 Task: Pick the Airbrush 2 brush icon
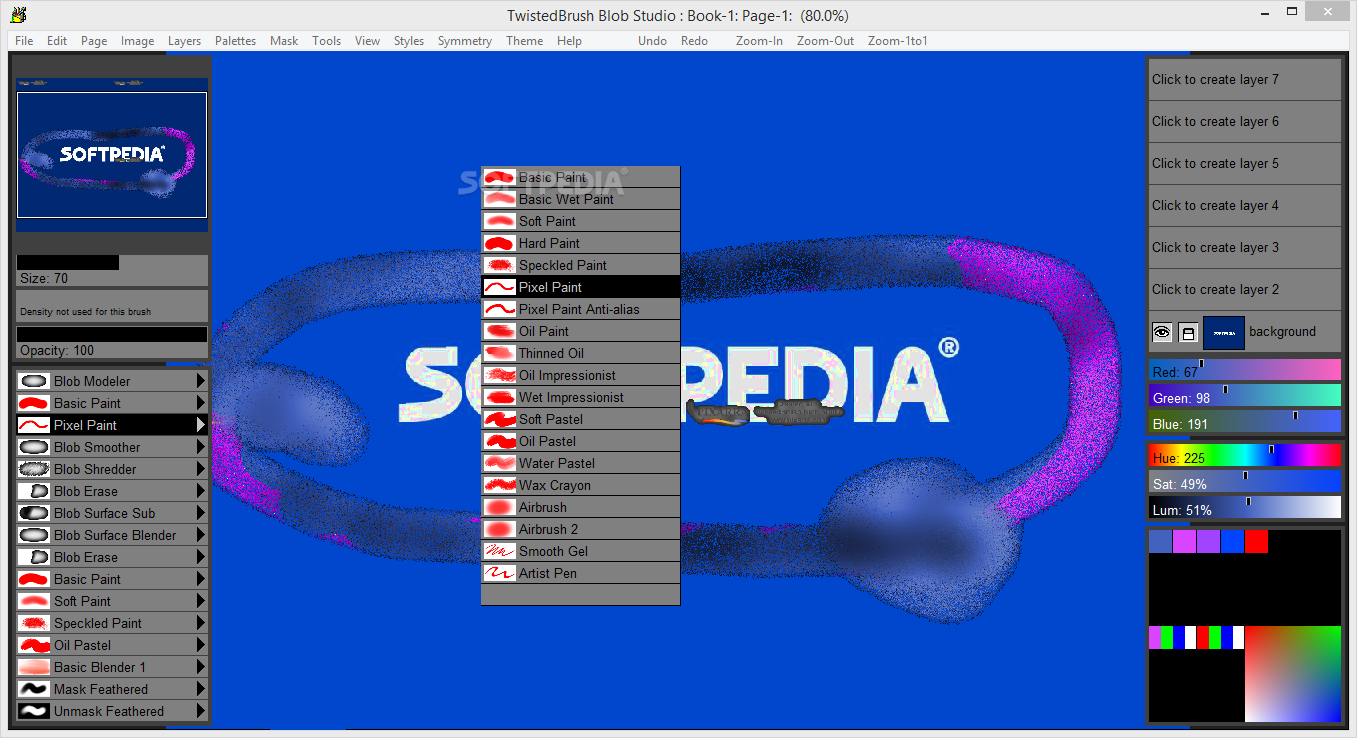pyautogui.click(x=499, y=529)
